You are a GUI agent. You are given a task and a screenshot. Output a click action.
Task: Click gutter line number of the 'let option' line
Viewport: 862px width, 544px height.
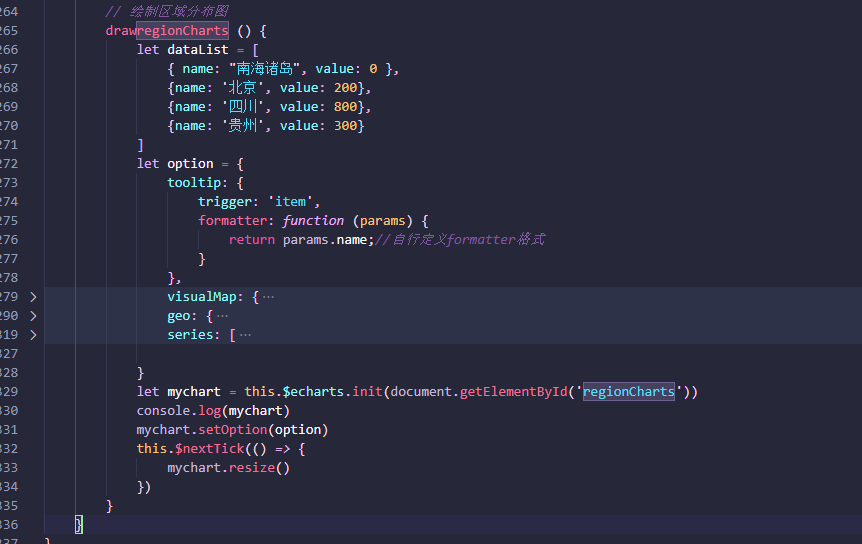point(9,164)
